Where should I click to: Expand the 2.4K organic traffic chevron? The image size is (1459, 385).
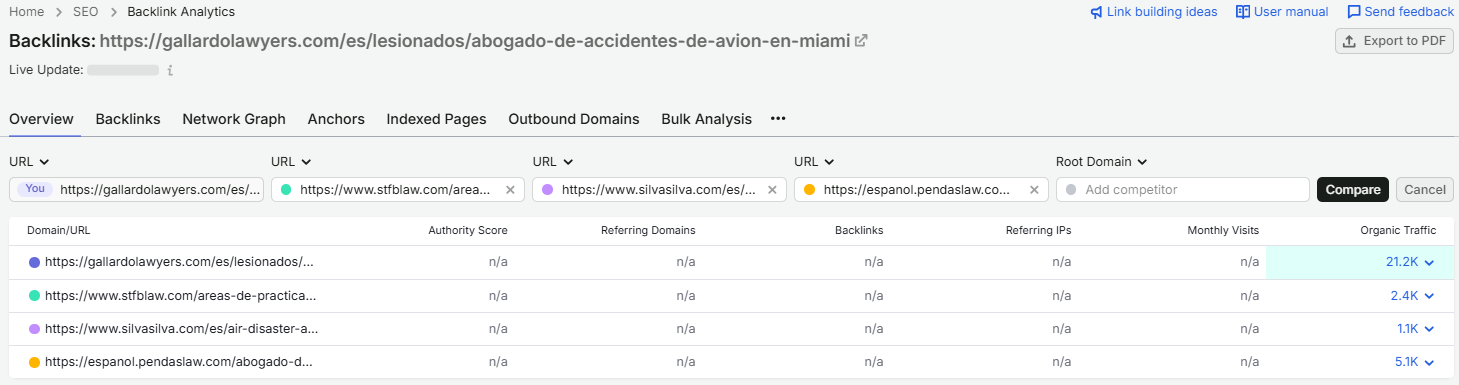click(x=1429, y=296)
